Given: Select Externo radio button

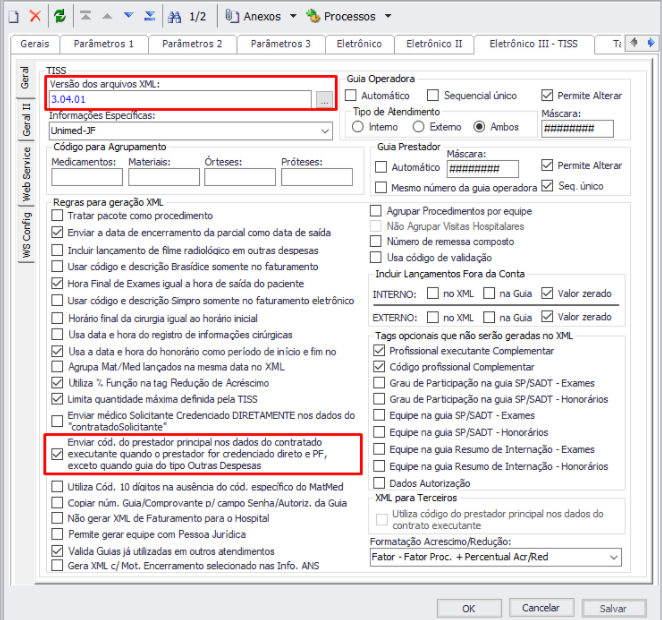Looking at the screenshot, I should click(418, 127).
